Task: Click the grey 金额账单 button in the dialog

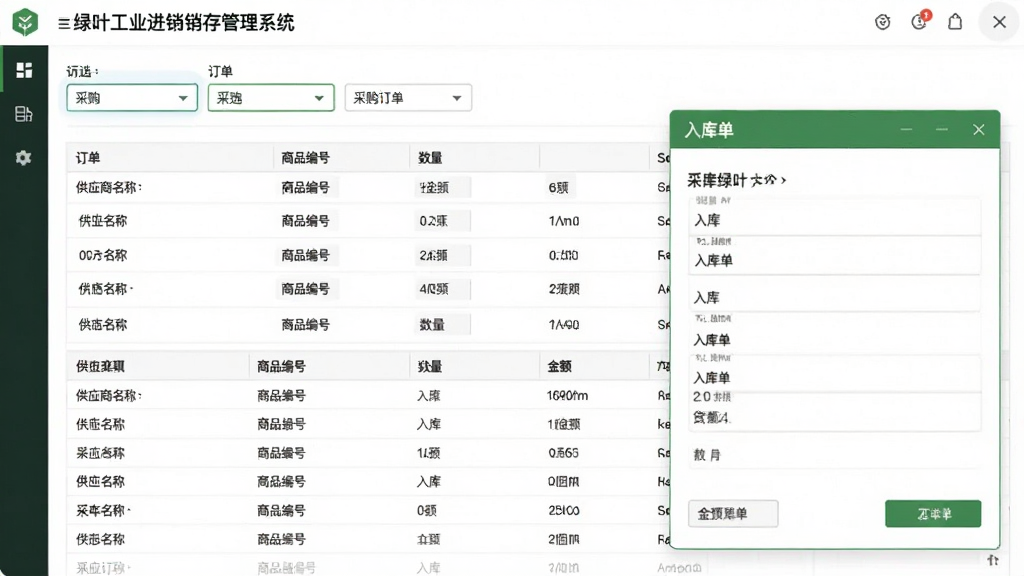Action: 733,513
